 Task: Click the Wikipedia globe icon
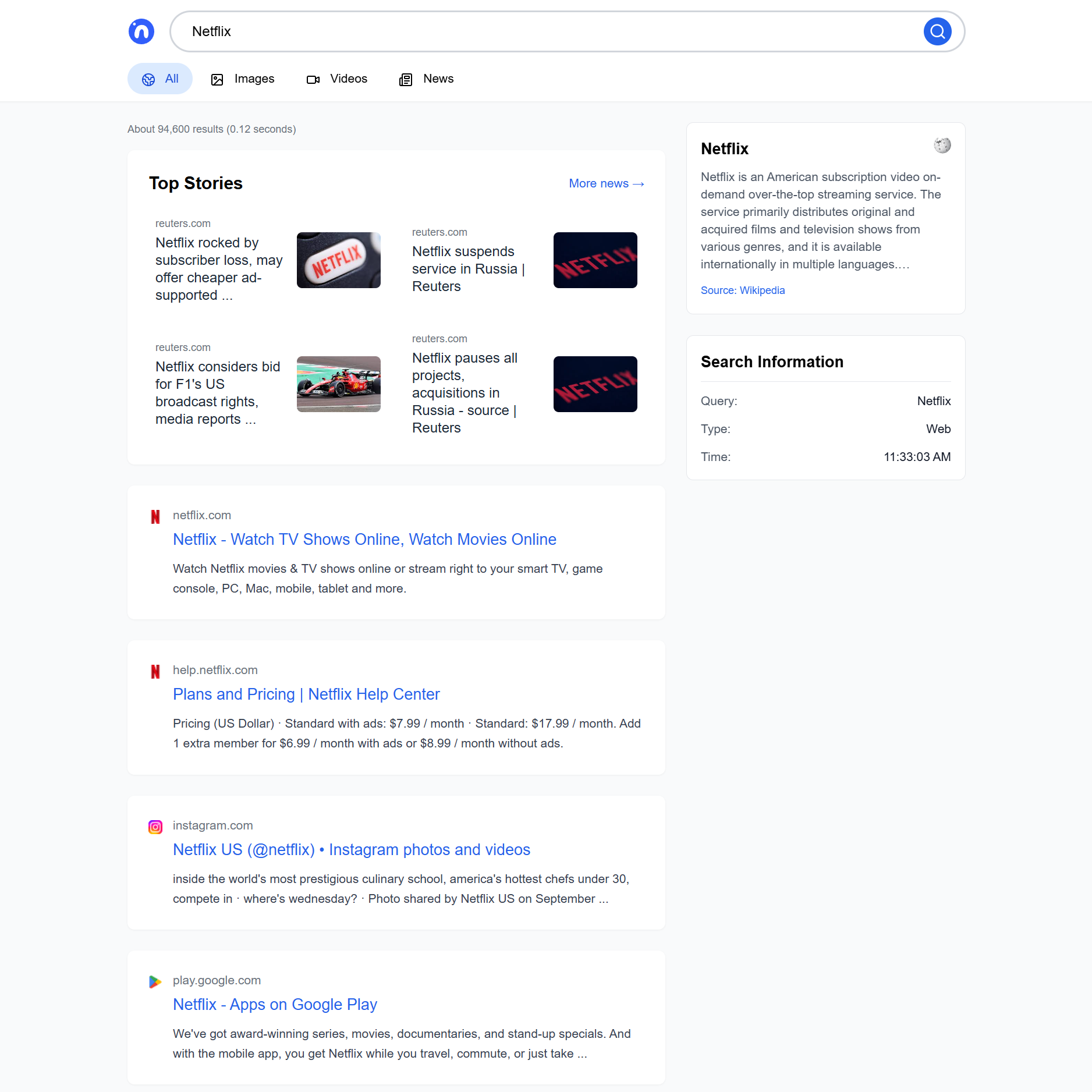(x=942, y=145)
